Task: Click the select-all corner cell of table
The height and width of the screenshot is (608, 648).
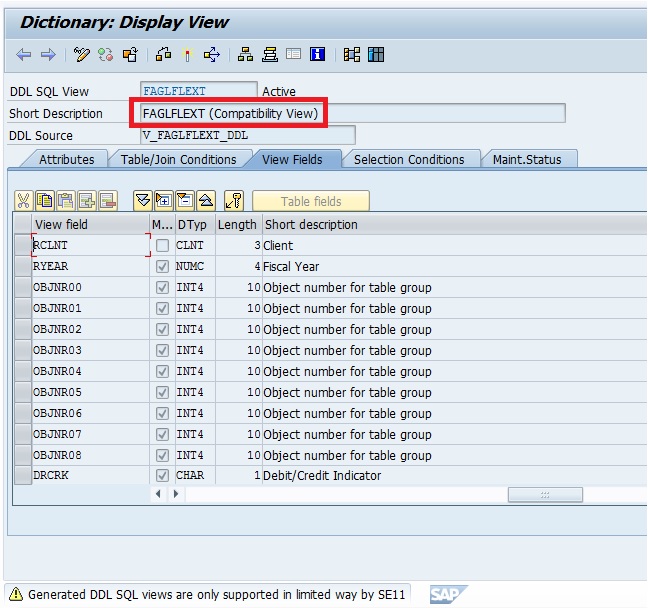Action: coord(23,224)
